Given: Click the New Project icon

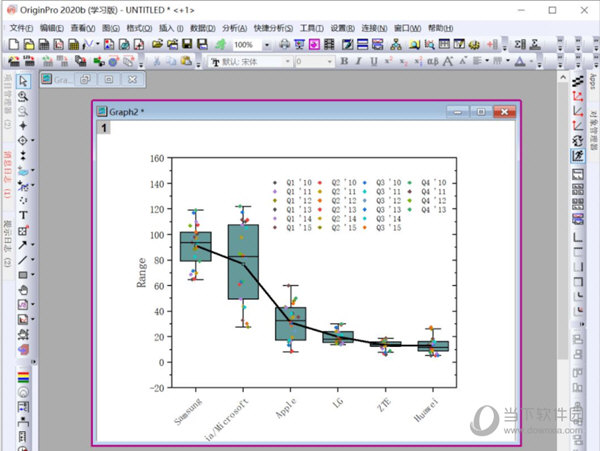Looking at the screenshot, I should coord(13,45).
